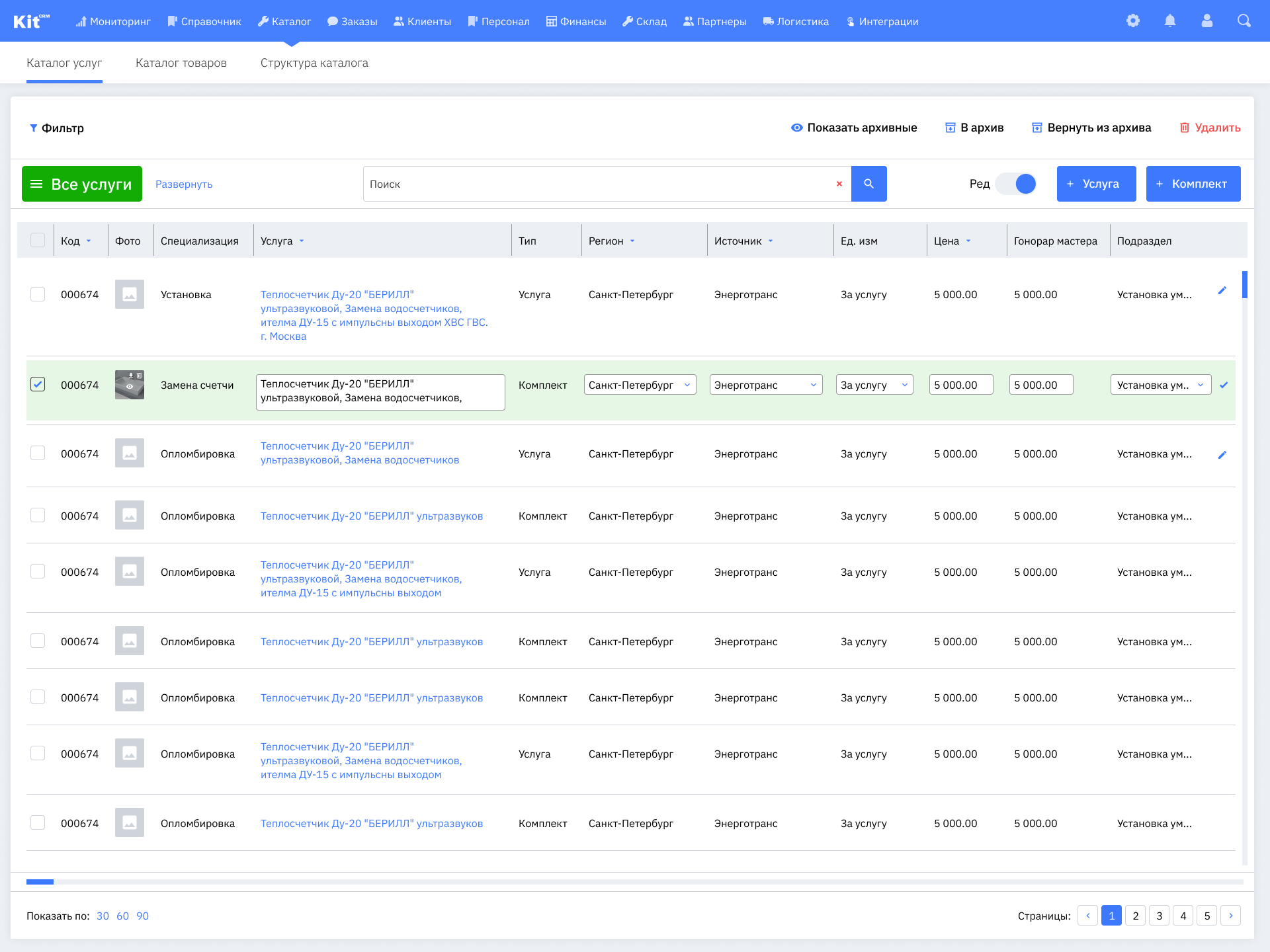Open the Санкт-Петербург region dropdown in edited row
This screenshot has width=1270, height=952.
coord(640,385)
